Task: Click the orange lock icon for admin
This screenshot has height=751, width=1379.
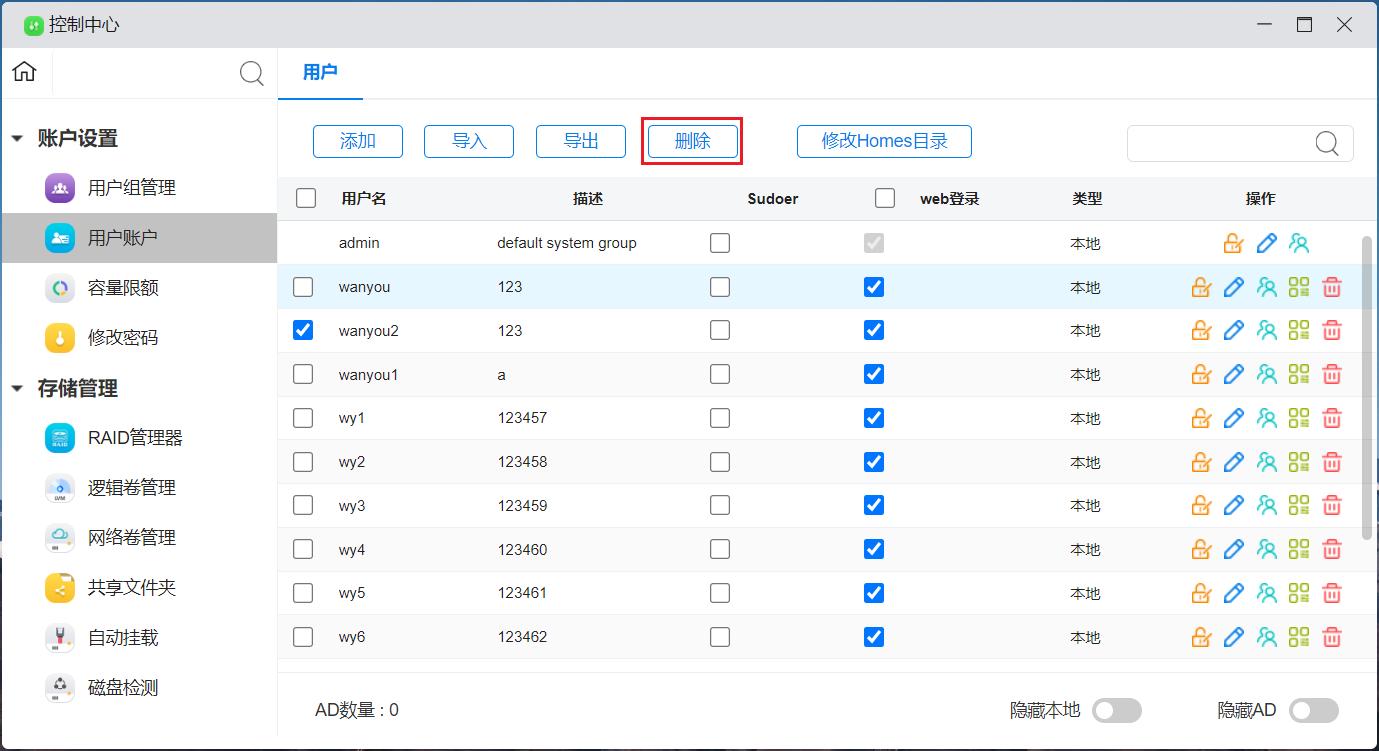Action: coord(1233,243)
